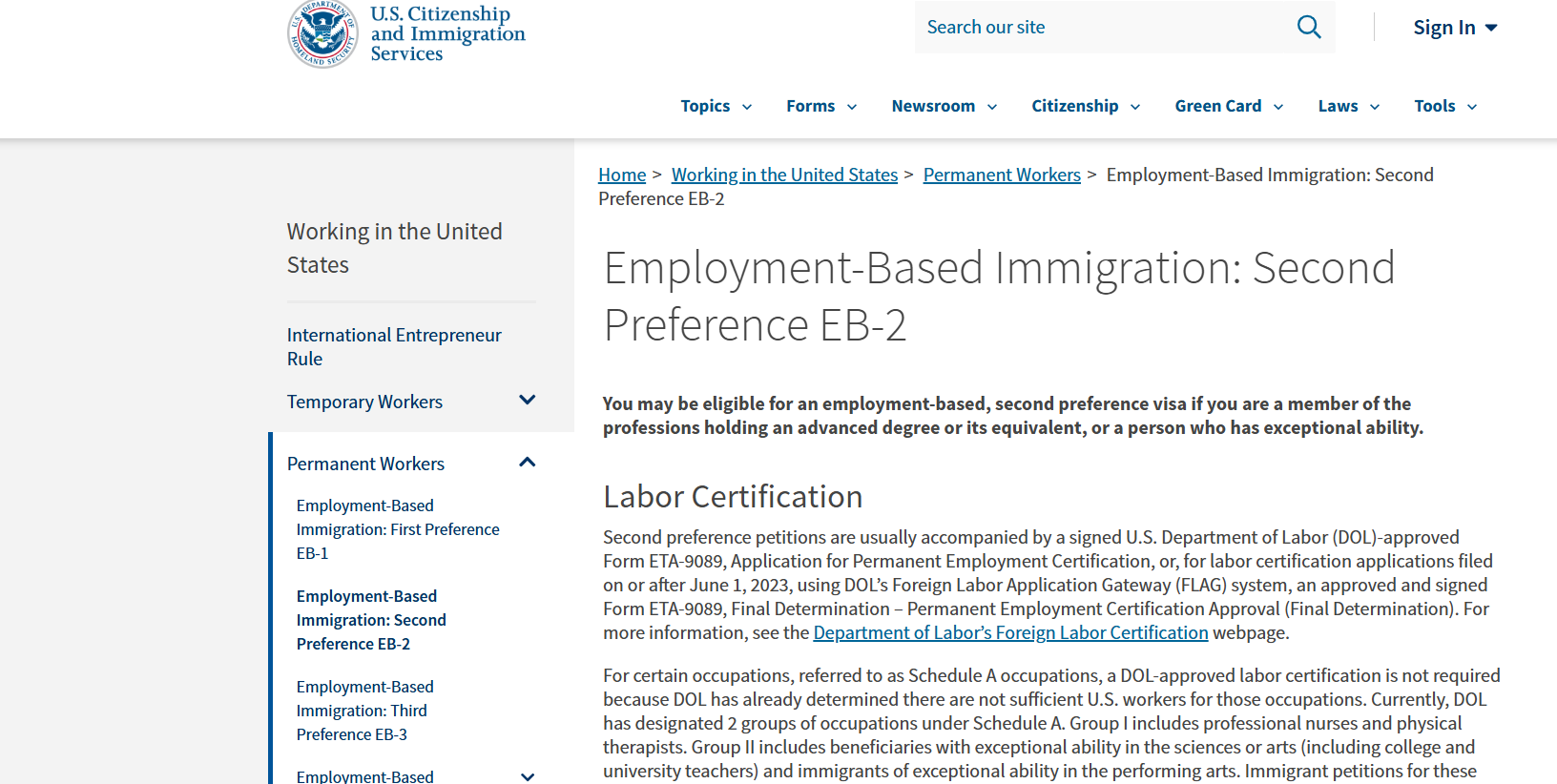Open the Sign In dropdown
The image size is (1557, 784).
[x=1455, y=28]
